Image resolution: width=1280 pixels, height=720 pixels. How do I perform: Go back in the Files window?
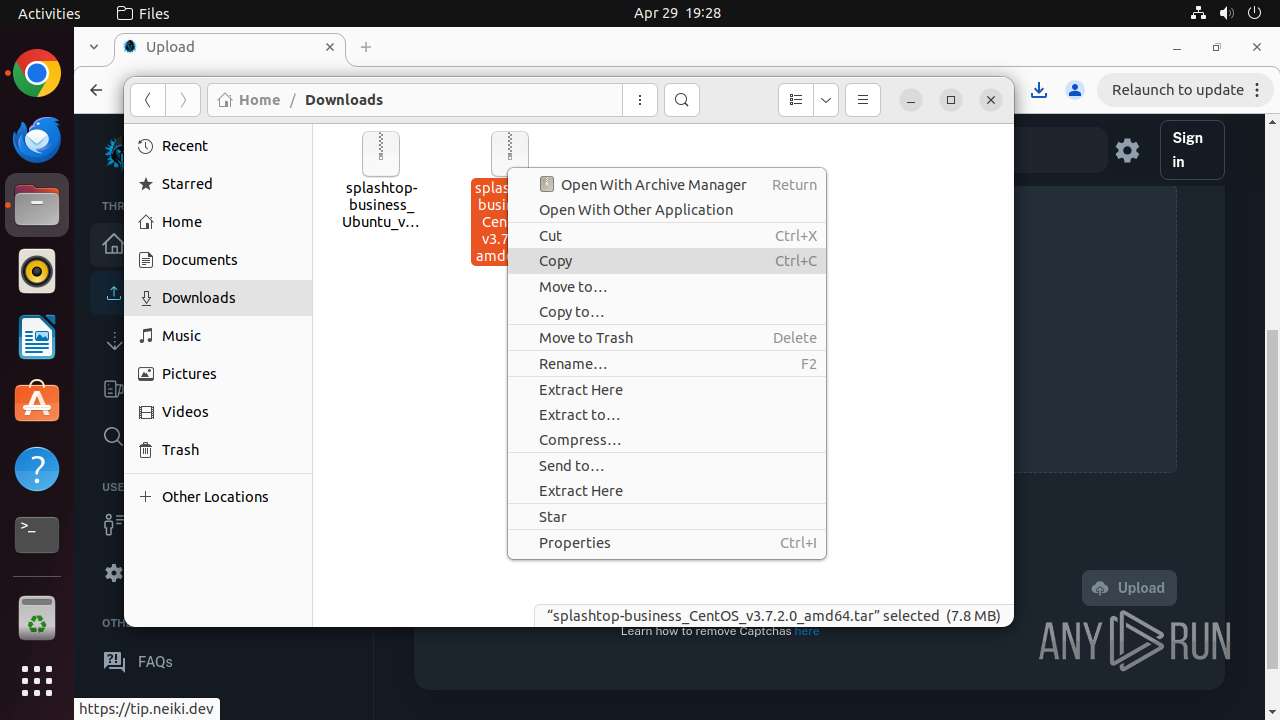coord(148,100)
